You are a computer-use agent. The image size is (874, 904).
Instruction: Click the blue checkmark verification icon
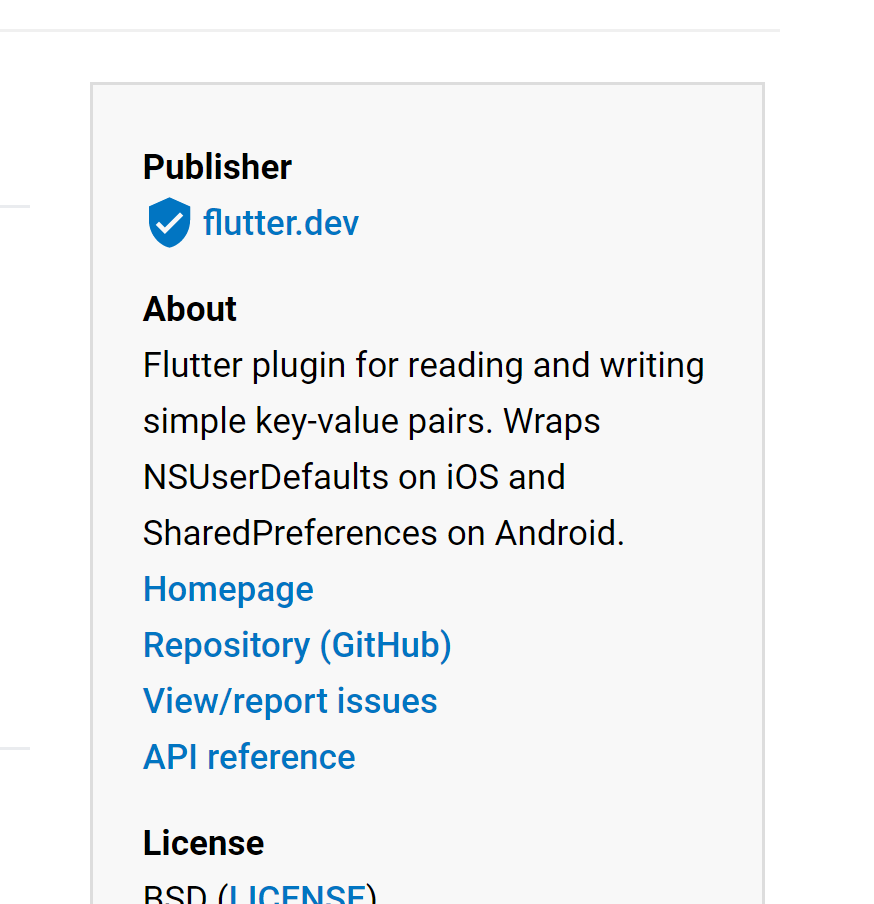[168, 222]
